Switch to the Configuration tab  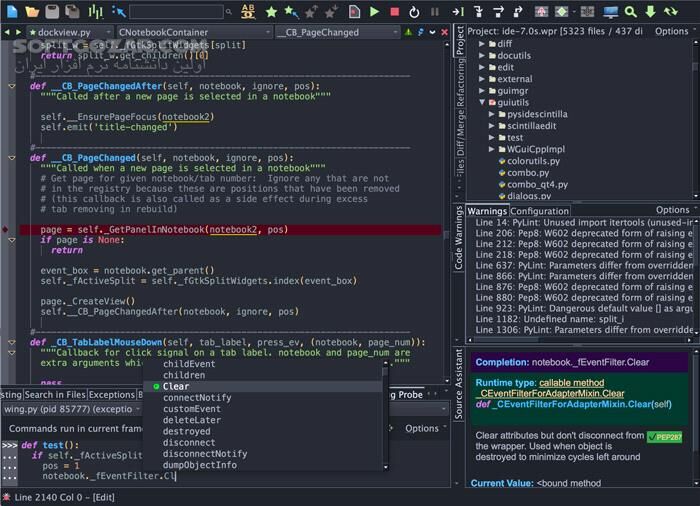point(540,211)
